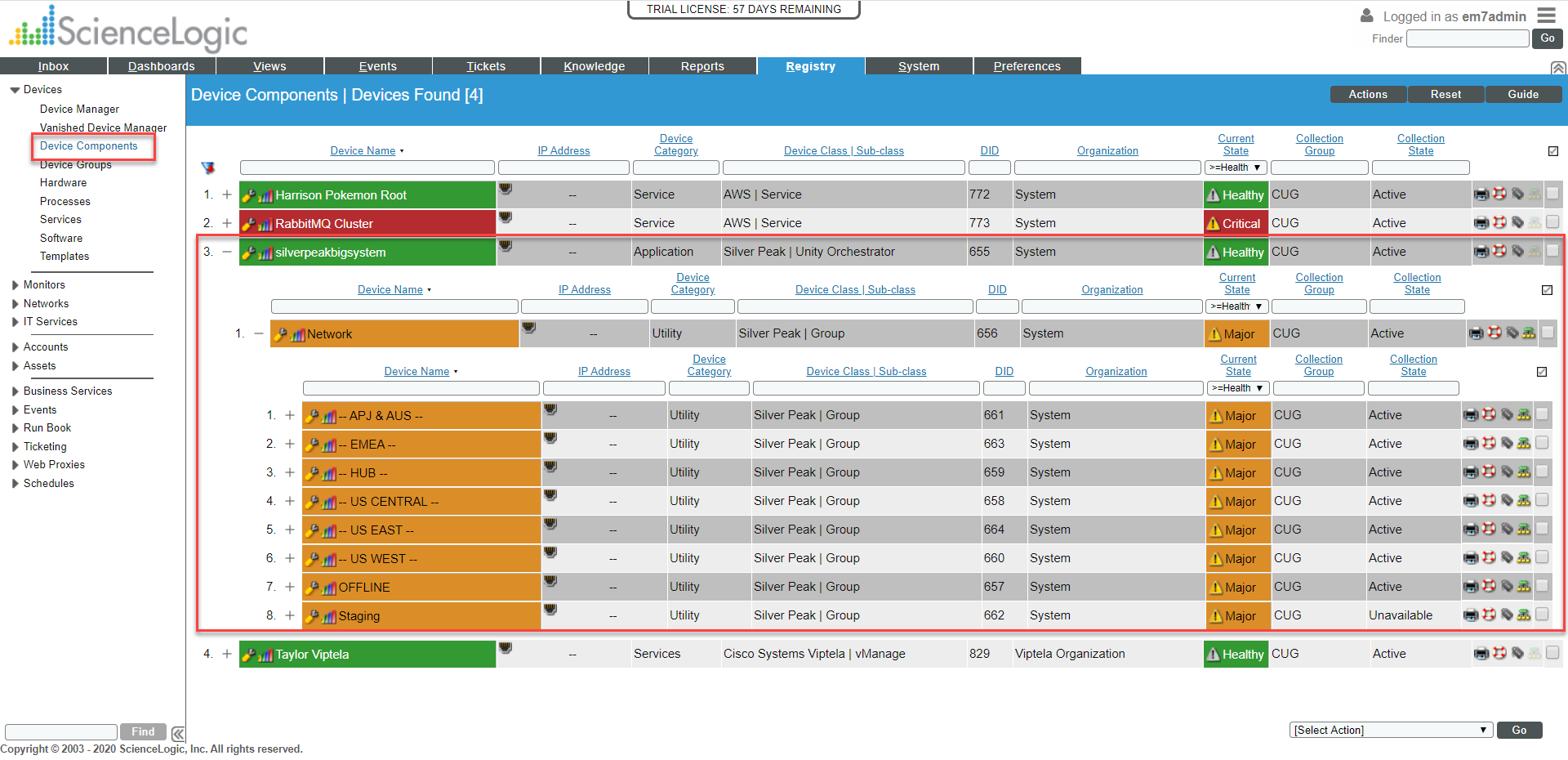Click the printer icon for -- US WEST --
Screen dimensions: 1568x760
point(1472,558)
